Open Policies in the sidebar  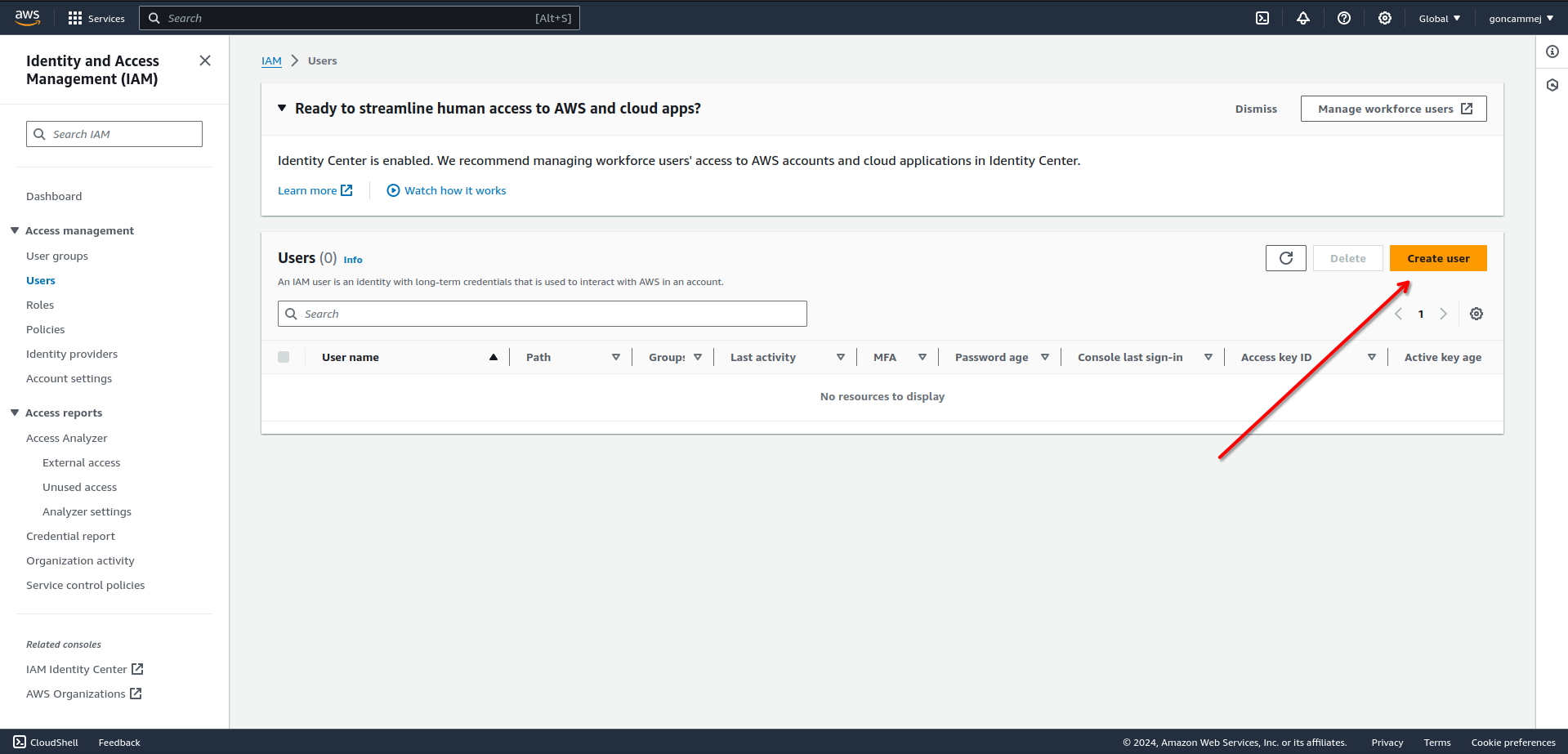(46, 329)
